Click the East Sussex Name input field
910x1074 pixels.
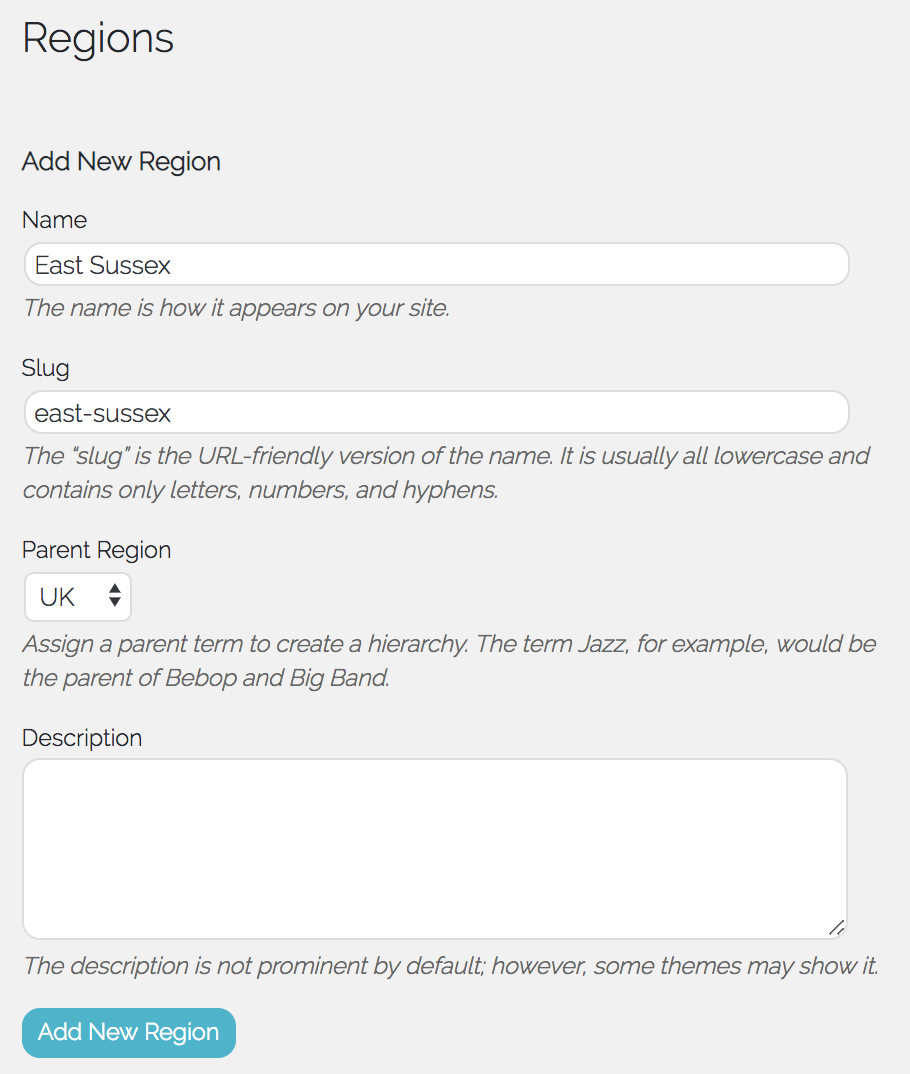436,265
